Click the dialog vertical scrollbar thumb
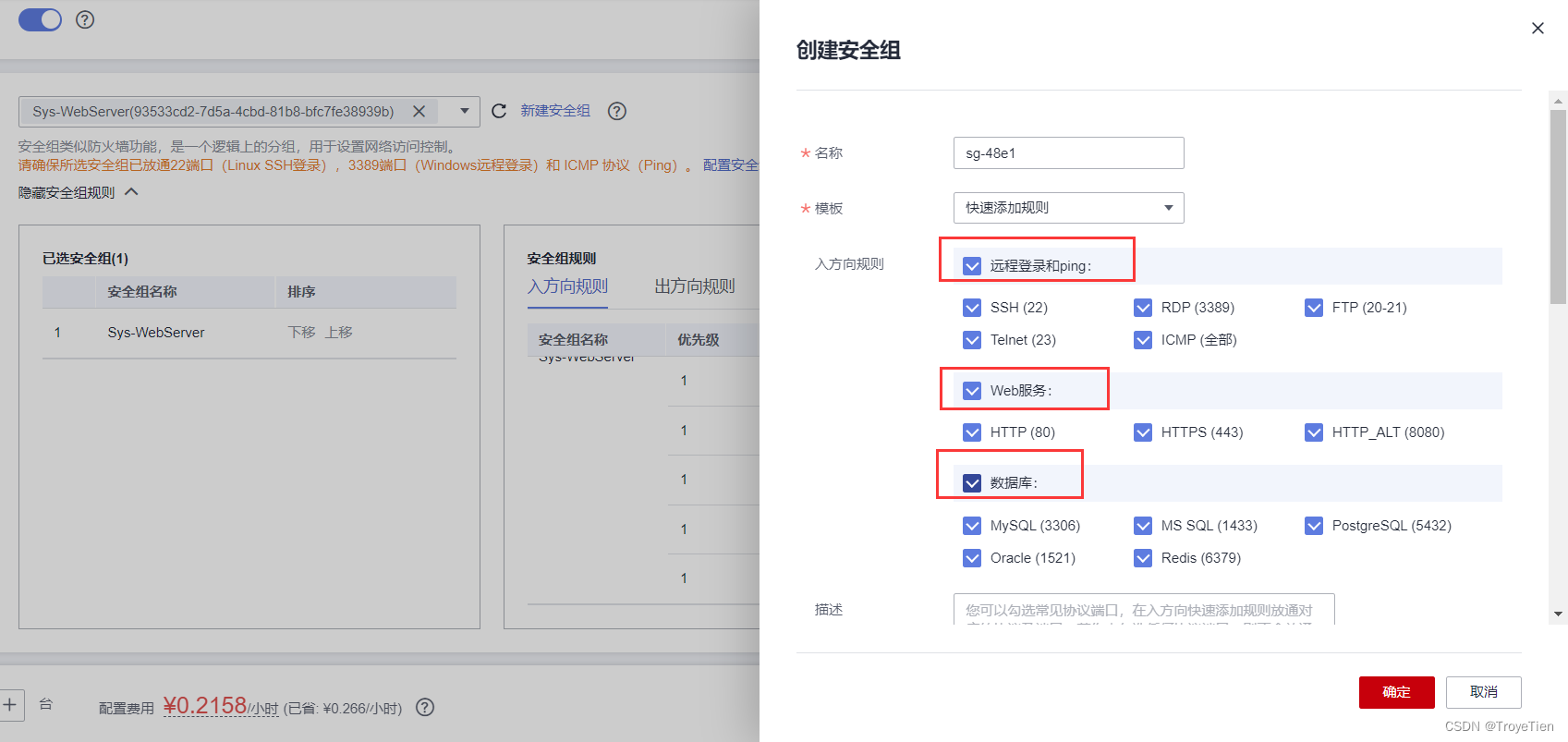Viewport: 1568px width, 742px height. [1559, 207]
